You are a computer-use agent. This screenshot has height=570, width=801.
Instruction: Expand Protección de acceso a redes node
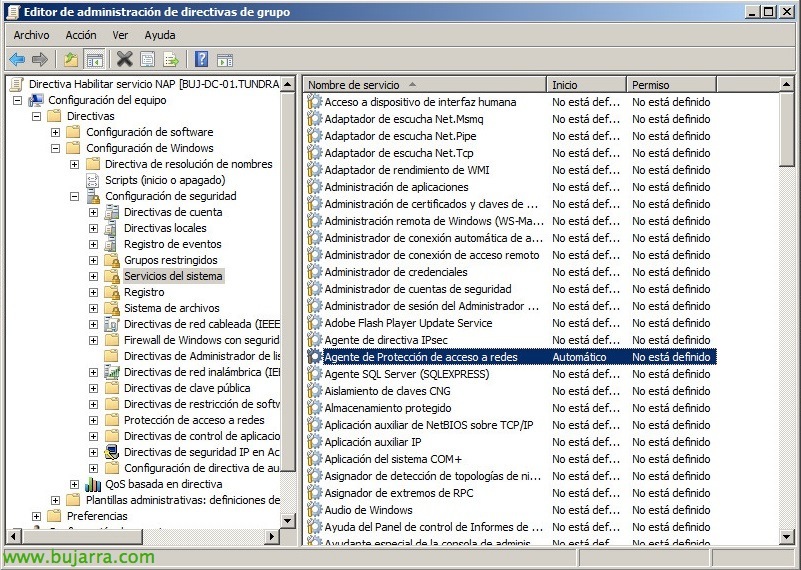pos(93,420)
